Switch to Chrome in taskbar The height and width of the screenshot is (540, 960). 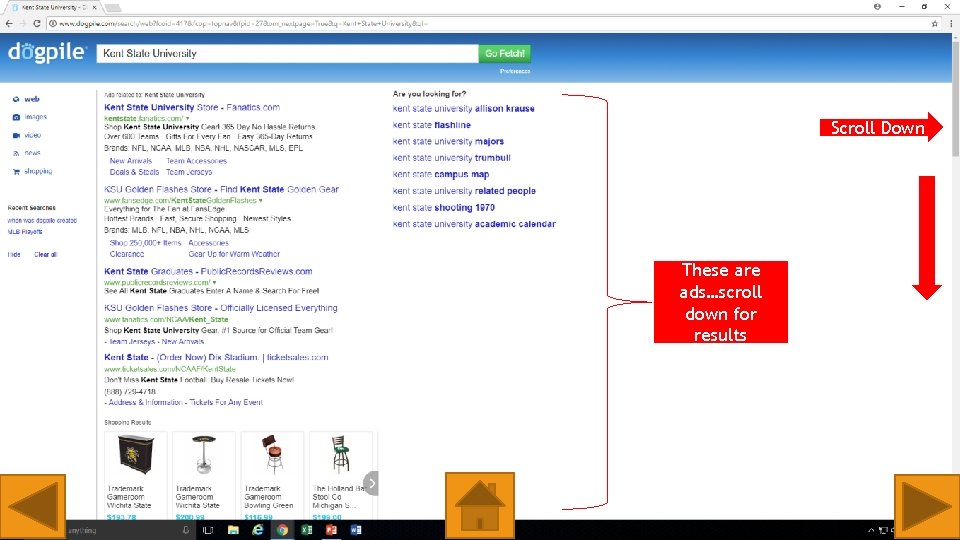tap(282, 530)
